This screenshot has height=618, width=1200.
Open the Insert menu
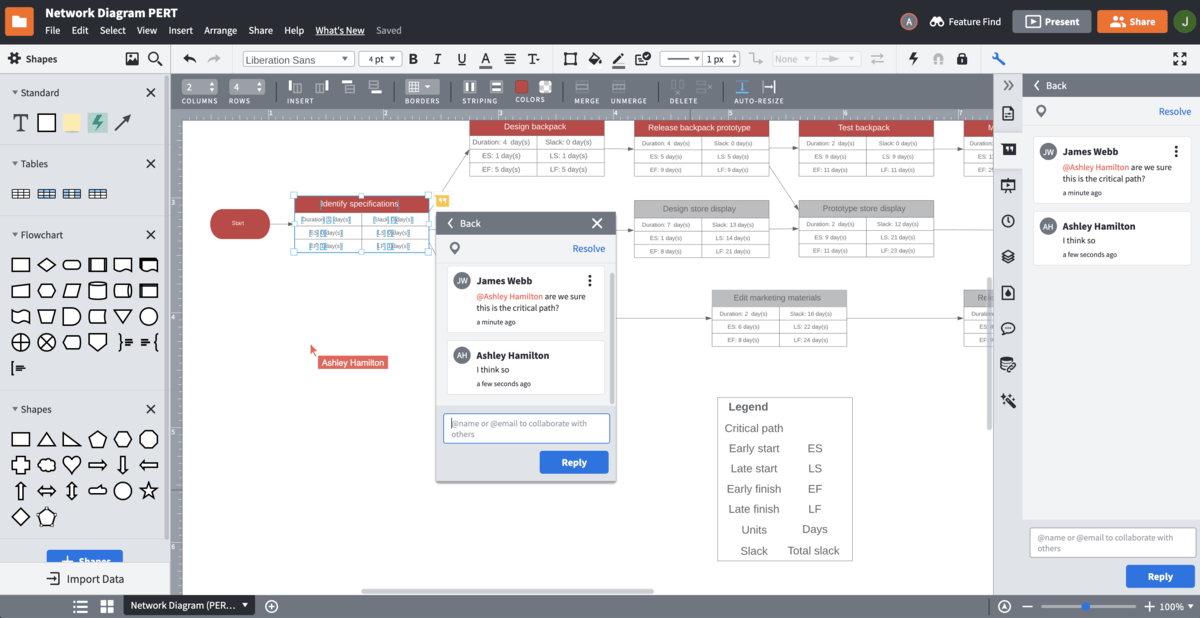coord(180,31)
